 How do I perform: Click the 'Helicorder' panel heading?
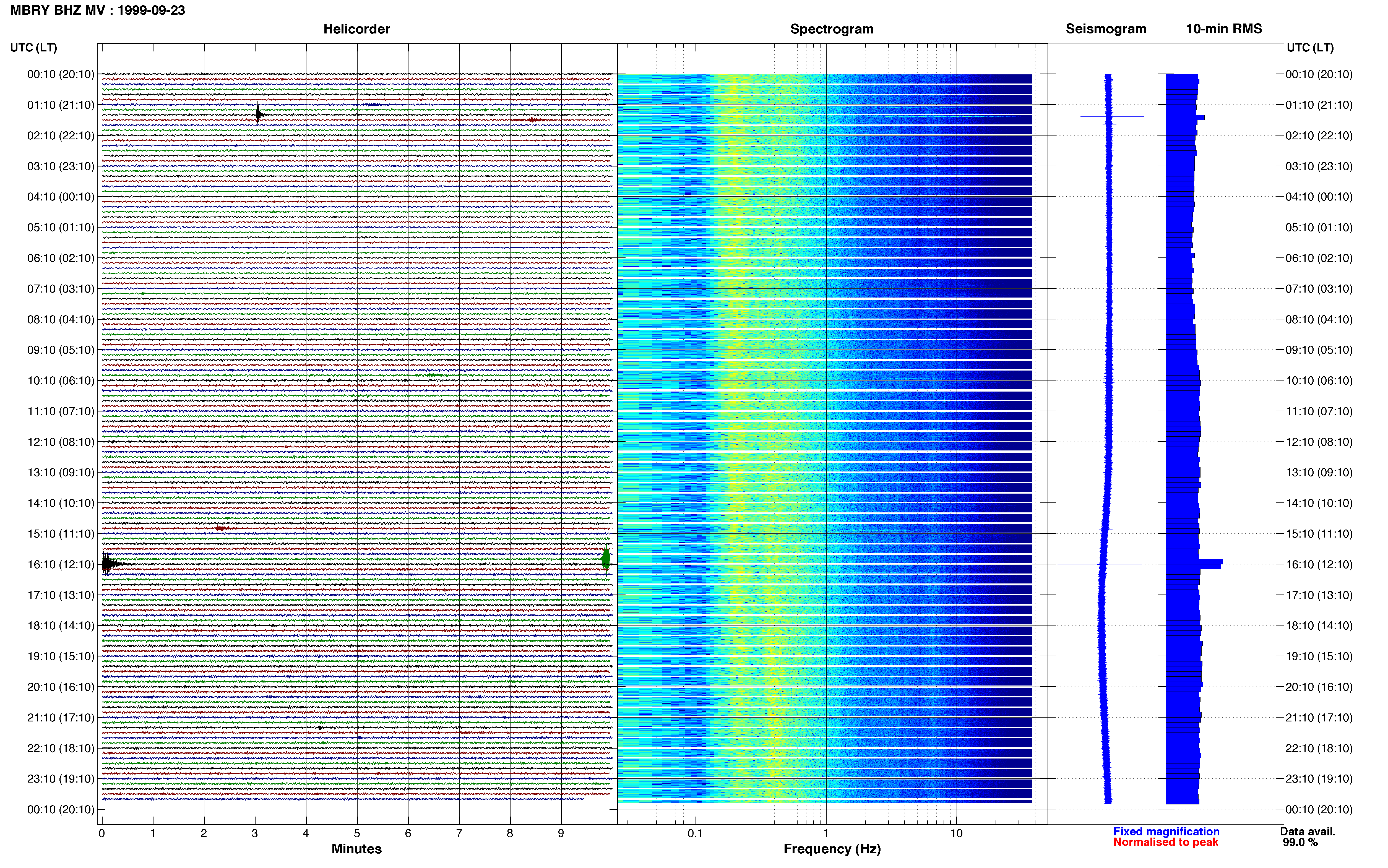[356, 29]
